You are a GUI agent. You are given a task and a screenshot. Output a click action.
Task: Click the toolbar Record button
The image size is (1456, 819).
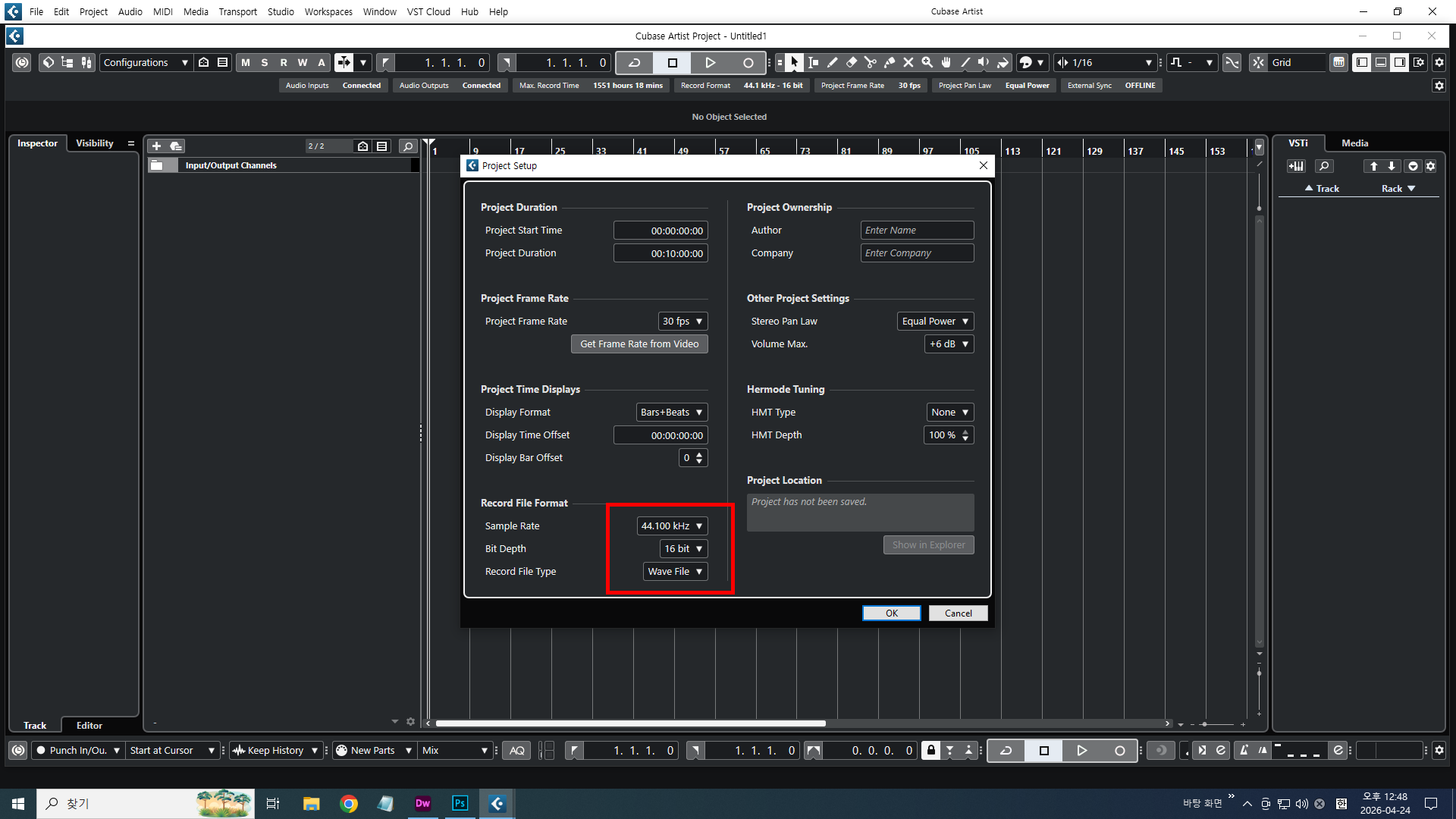[x=748, y=62]
